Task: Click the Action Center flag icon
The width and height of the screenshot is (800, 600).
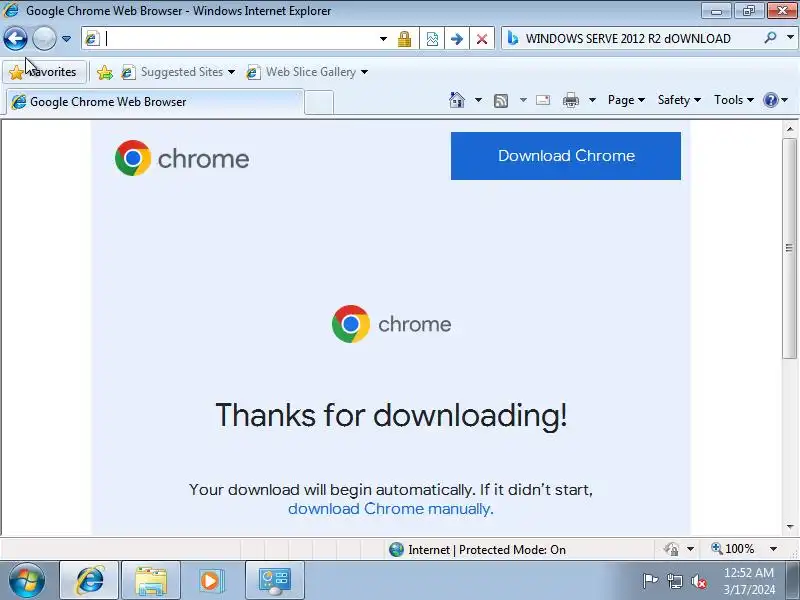Action: pos(650,581)
